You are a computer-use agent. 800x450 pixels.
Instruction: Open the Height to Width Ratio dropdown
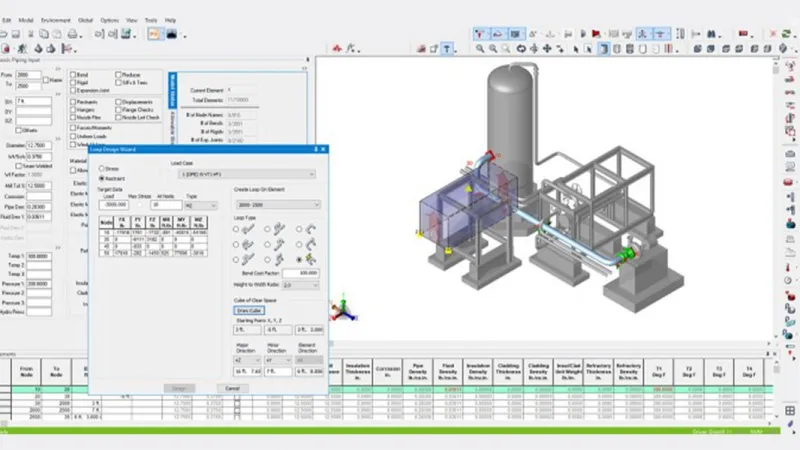click(x=301, y=285)
